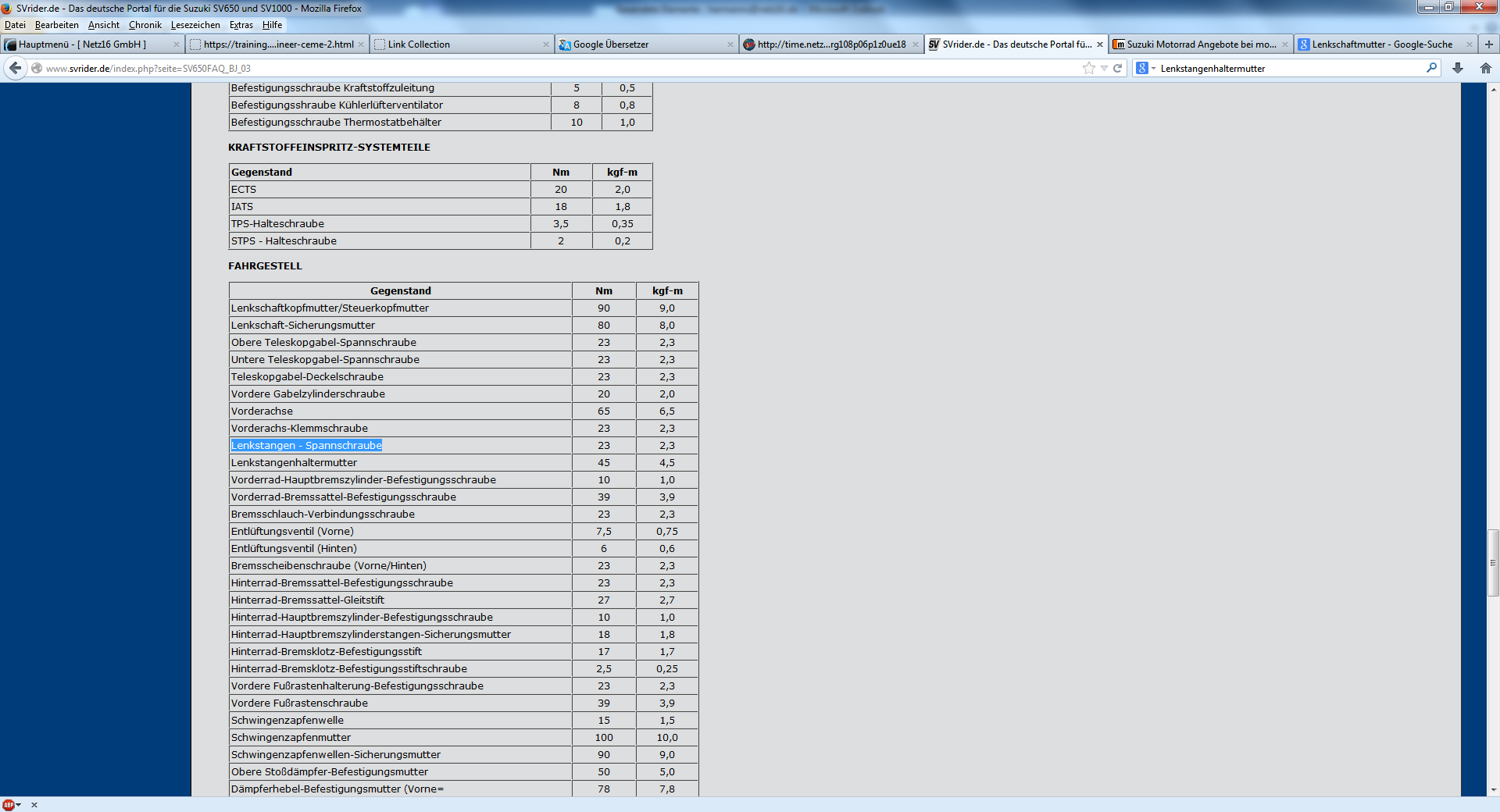Open the Lesezeichen menu
The image size is (1500, 812).
coord(195,25)
